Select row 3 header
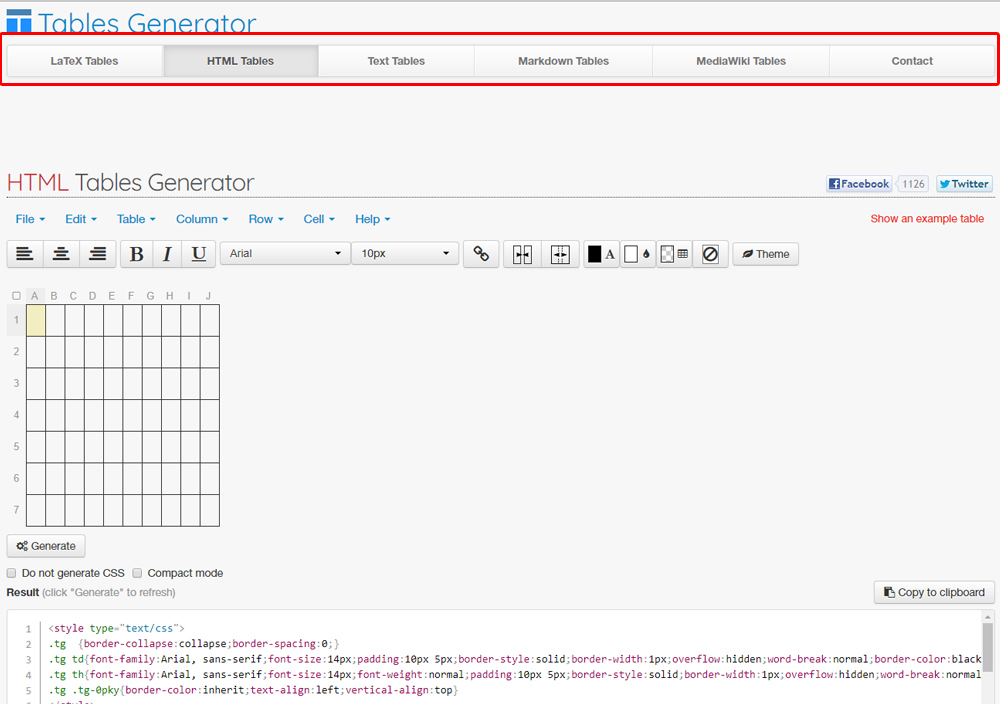Screen dimensions: 1000x704 (x=17, y=383)
